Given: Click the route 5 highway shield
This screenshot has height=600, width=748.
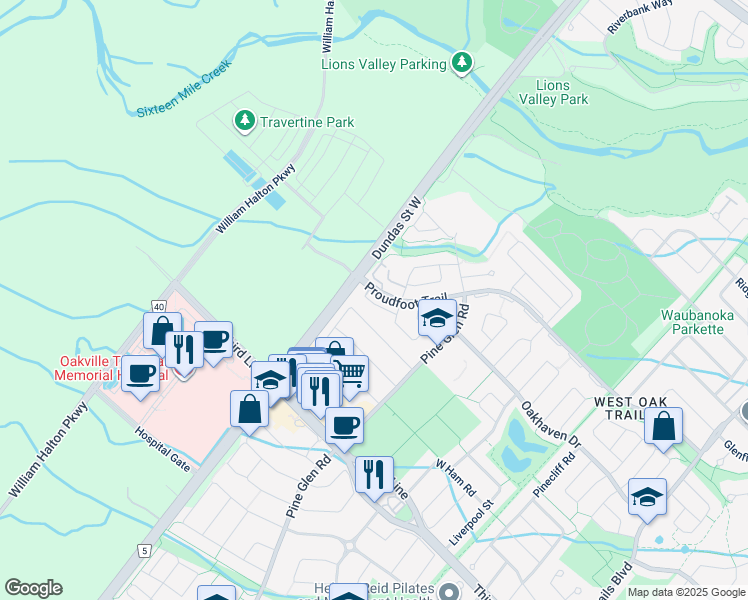Looking at the screenshot, I should [x=144, y=551].
